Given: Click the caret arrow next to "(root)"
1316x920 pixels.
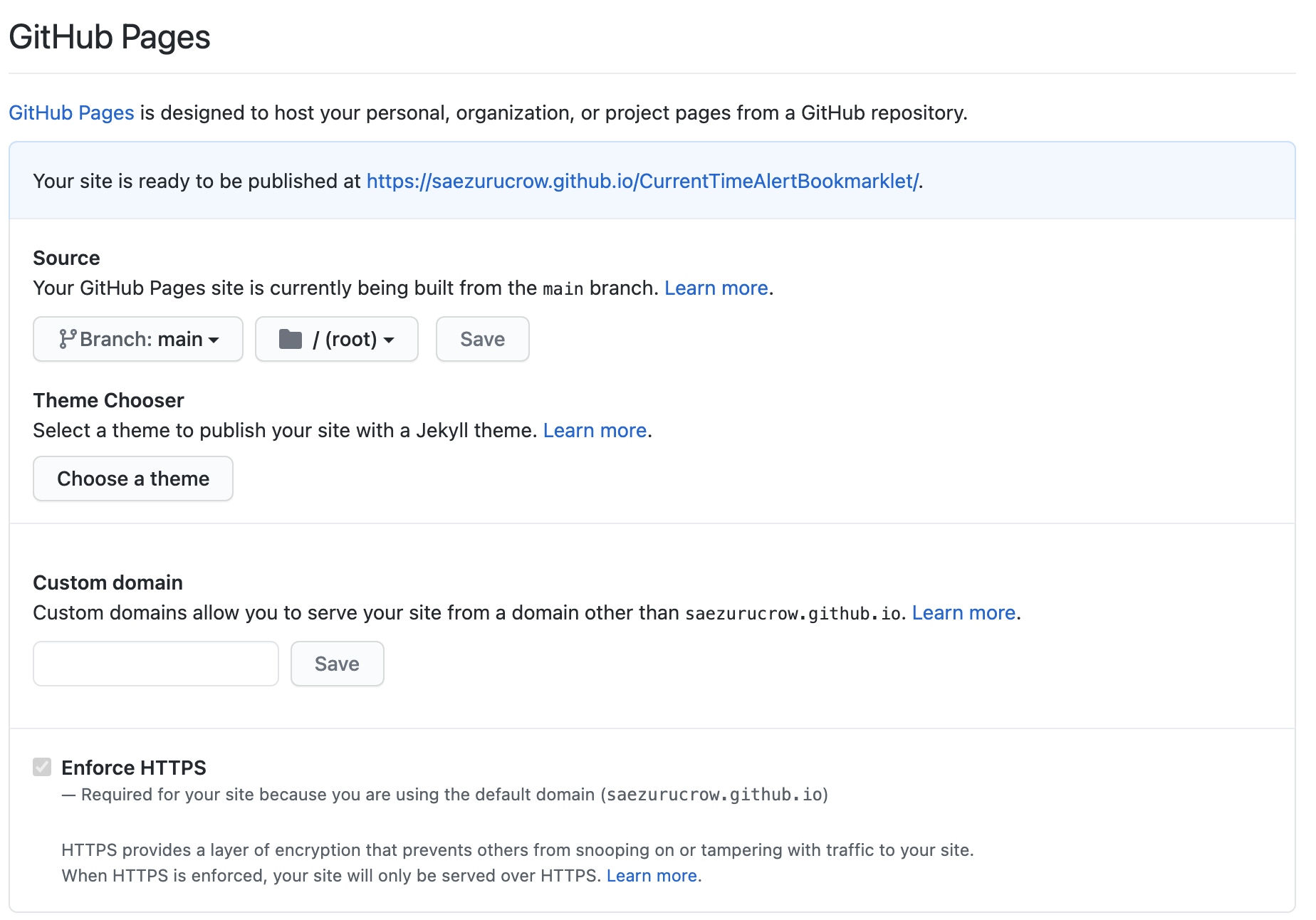Looking at the screenshot, I should pyautogui.click(x=389, y=340).
